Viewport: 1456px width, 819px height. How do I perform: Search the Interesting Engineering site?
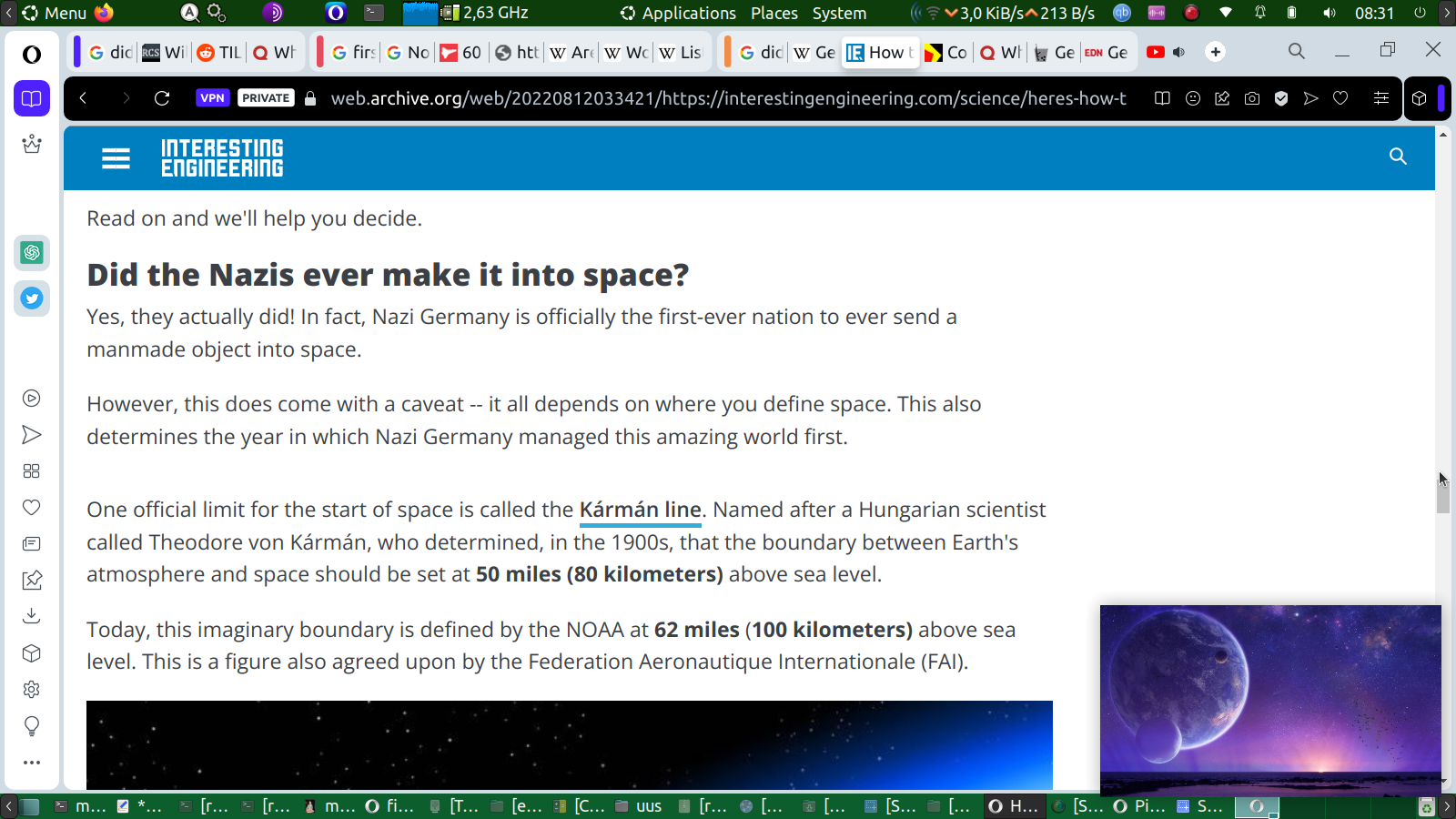[x=1398, y=157]
